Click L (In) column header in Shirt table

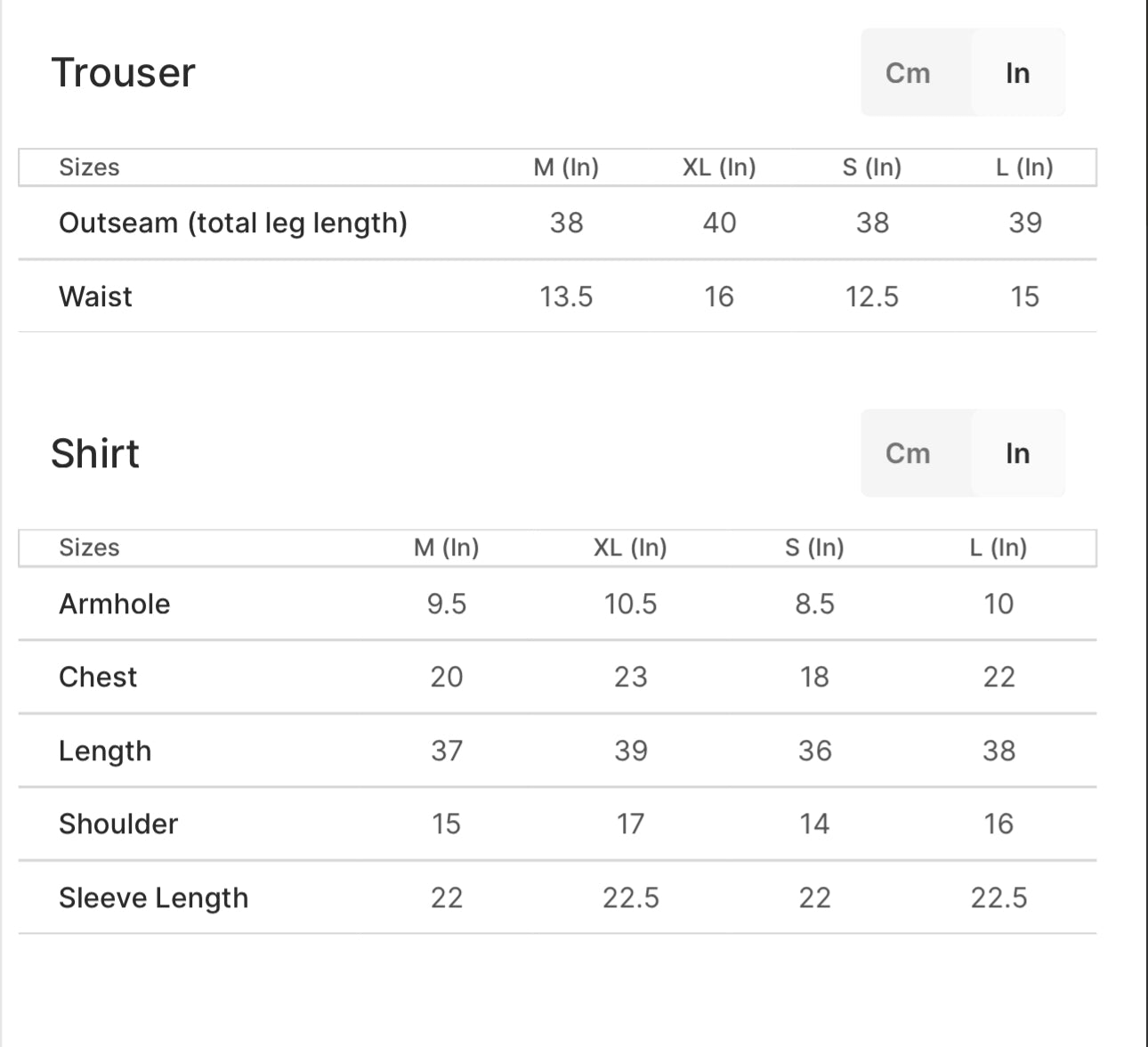click(x=998, y=548)
